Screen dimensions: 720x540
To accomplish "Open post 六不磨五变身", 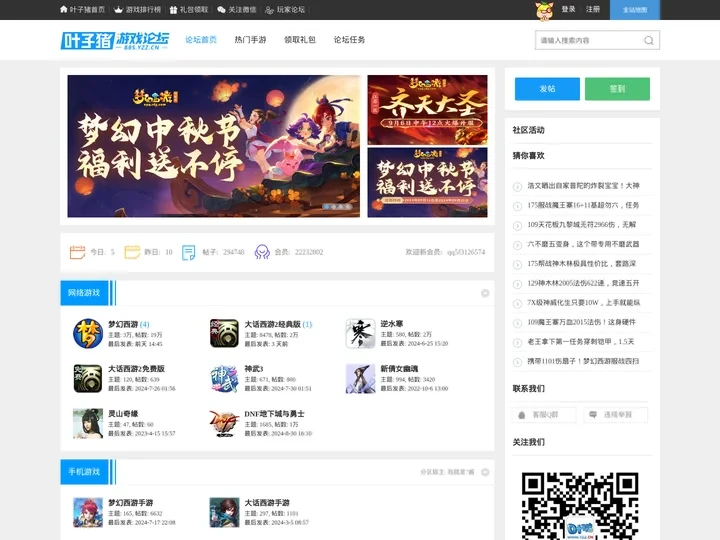I will (583, 244).
